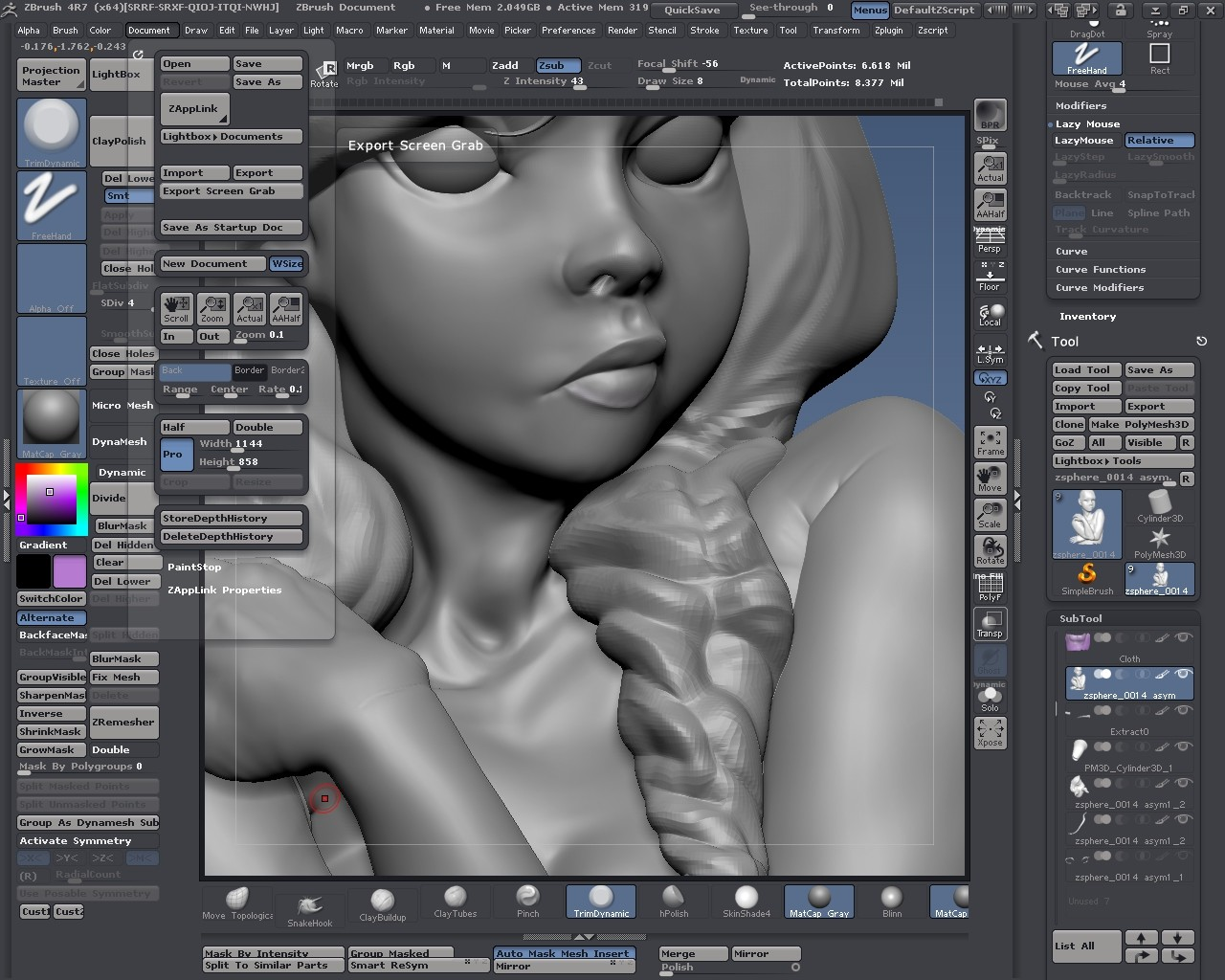The width and height of the screenshot is (1225, 980).
Task: Pick the Pinch brush
Action: tap(527, 902)
